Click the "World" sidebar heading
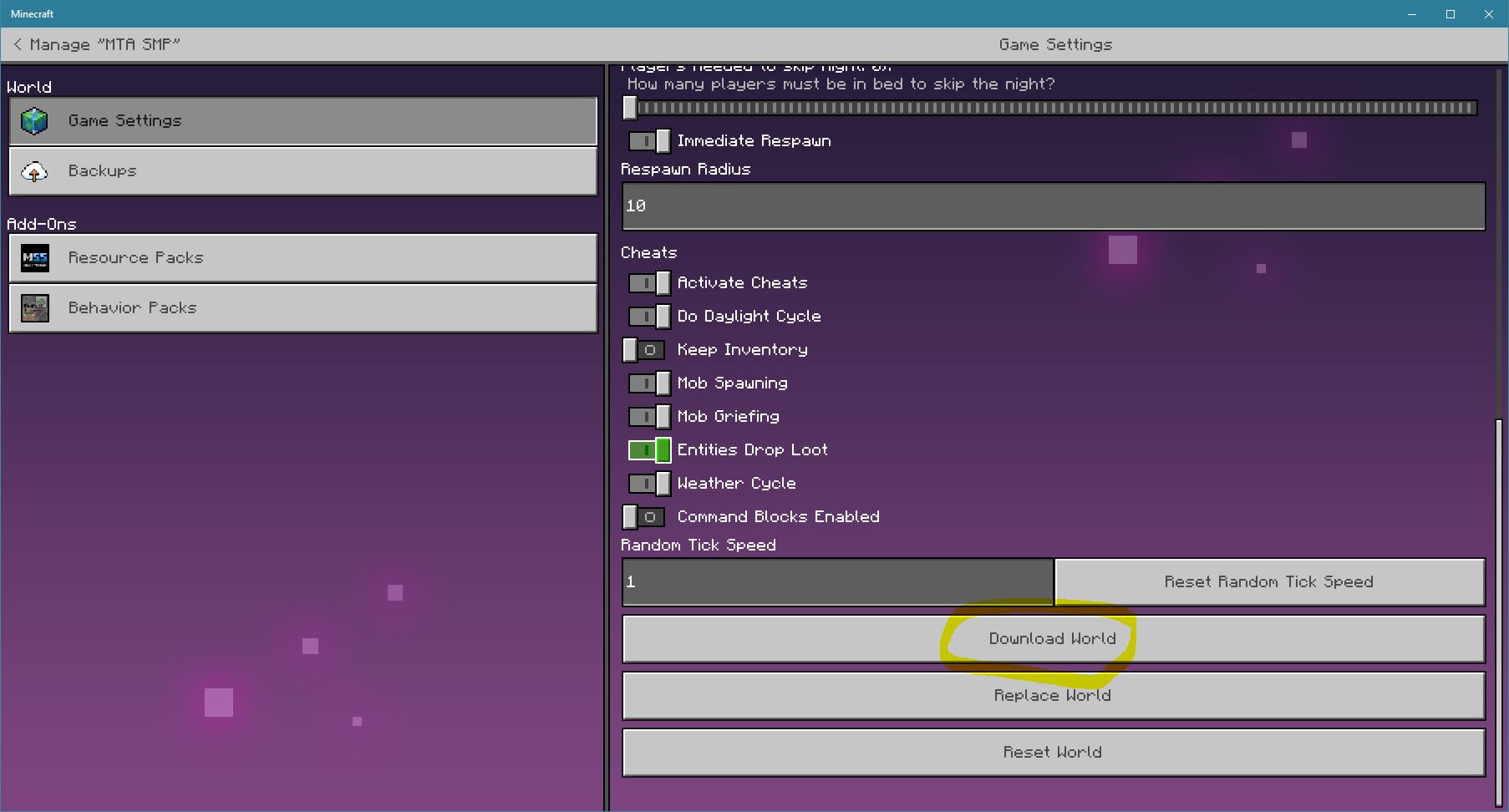The height and width of the screenshot is (812, 1509). point(29,87)
